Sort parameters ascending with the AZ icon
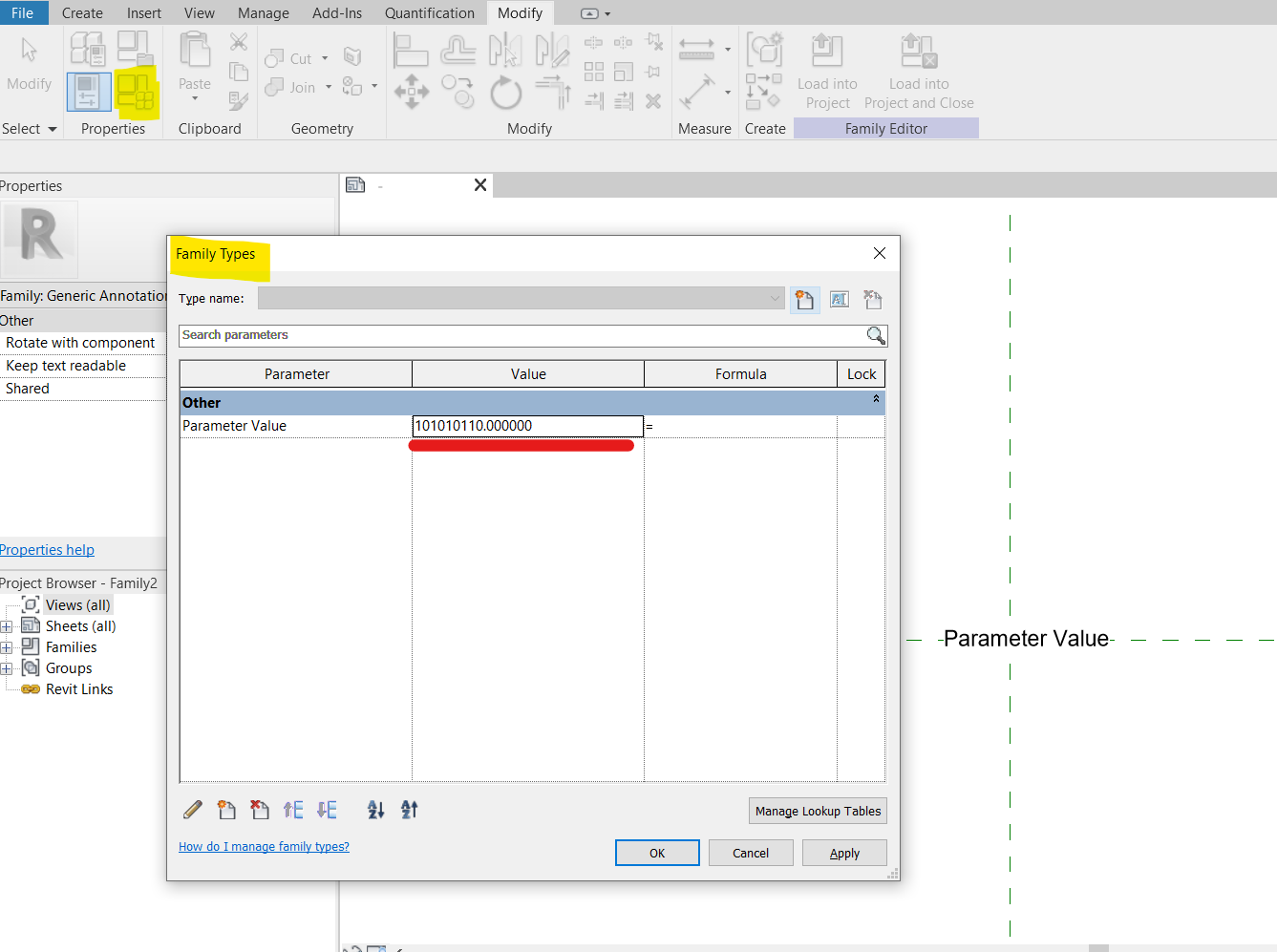Screen dimensions: 1277x952 [375, 810]
